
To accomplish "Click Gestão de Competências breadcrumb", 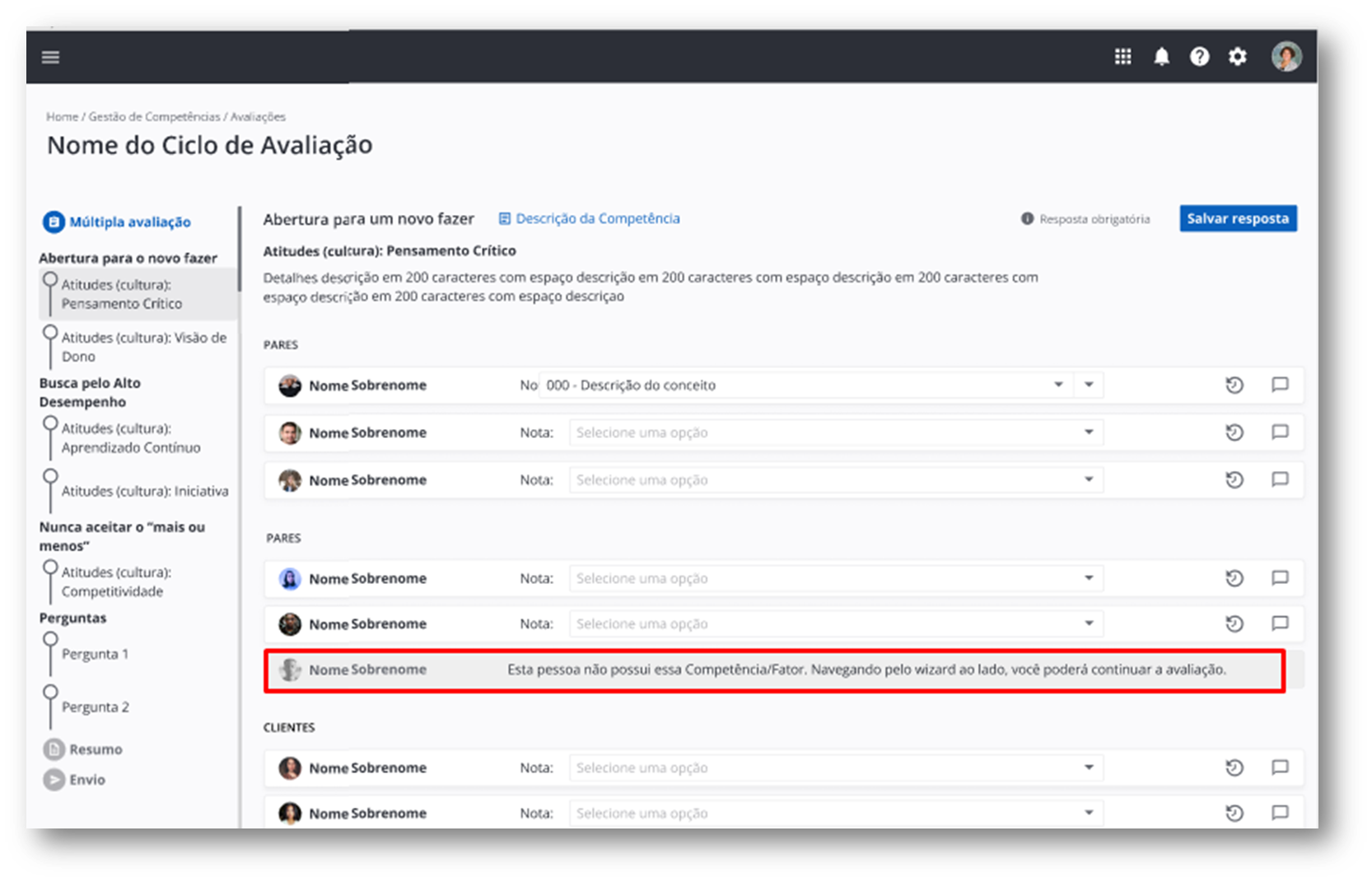I will tap(154, 117).
